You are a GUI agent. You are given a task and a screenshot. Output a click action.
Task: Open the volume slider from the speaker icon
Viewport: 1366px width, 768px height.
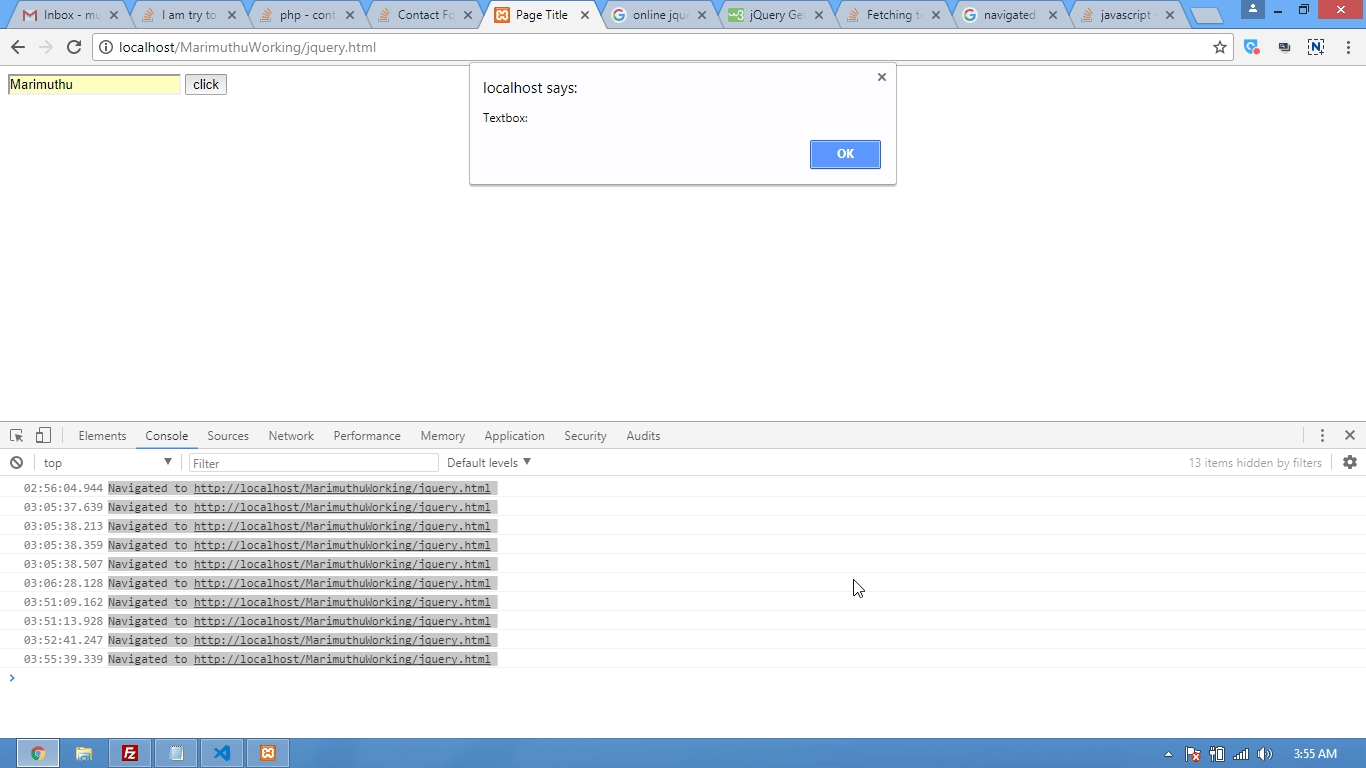(x=1264, y=753)
